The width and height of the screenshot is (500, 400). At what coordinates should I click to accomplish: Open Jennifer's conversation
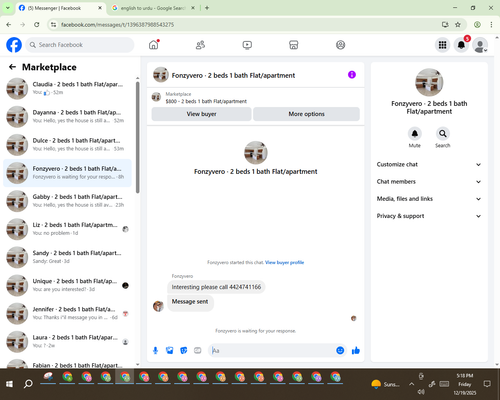(x=67, y=313)
